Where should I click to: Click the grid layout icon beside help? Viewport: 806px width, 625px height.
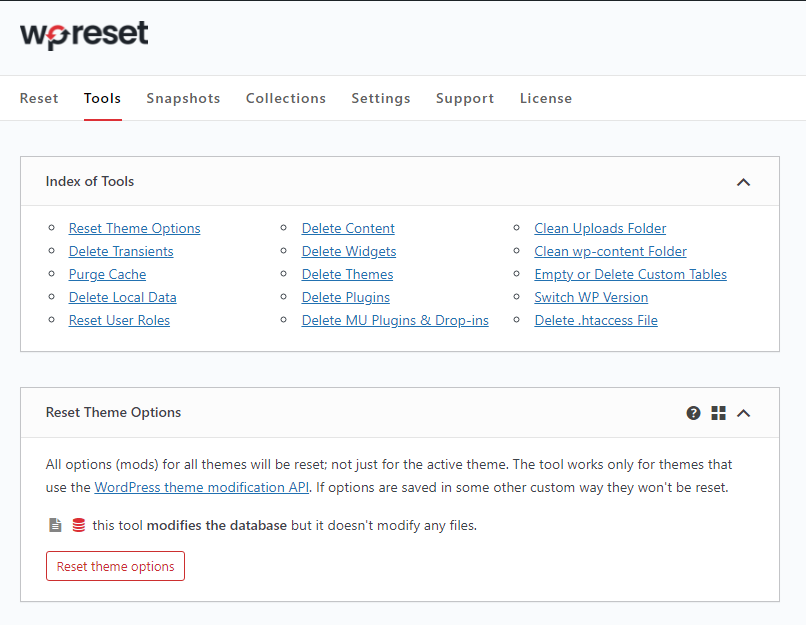click(718, 412)
